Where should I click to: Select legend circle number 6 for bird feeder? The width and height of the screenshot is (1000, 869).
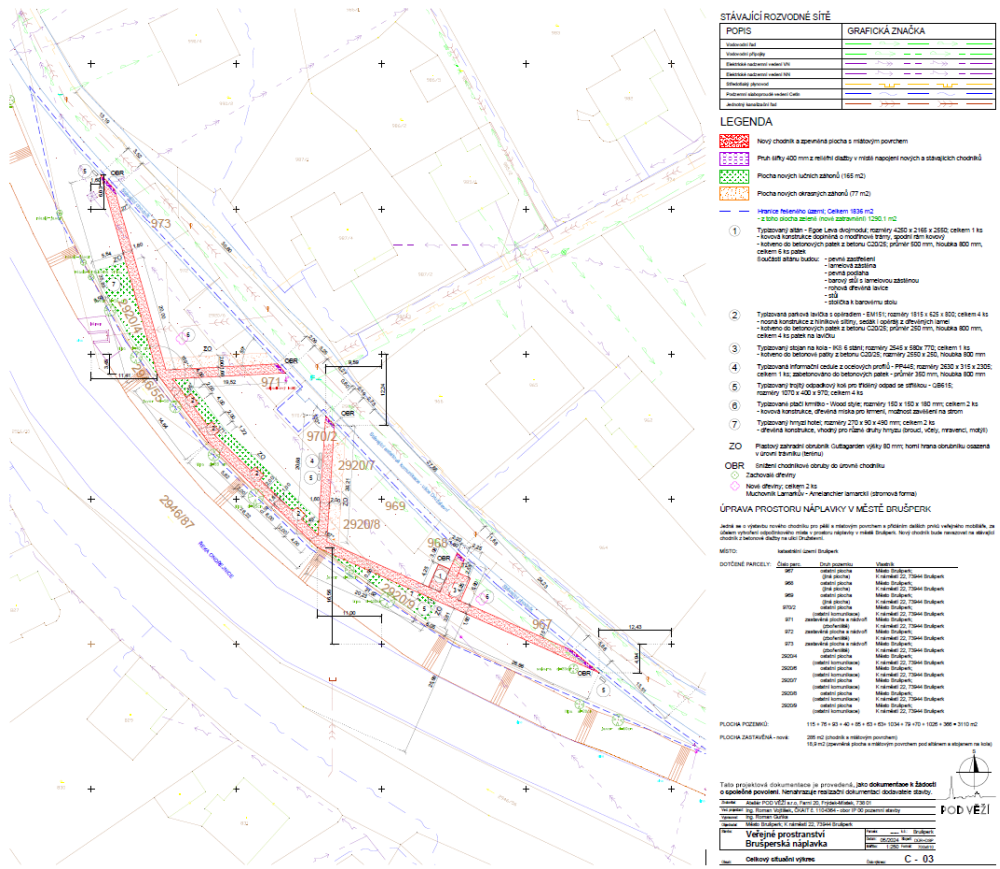coord(734,405)
